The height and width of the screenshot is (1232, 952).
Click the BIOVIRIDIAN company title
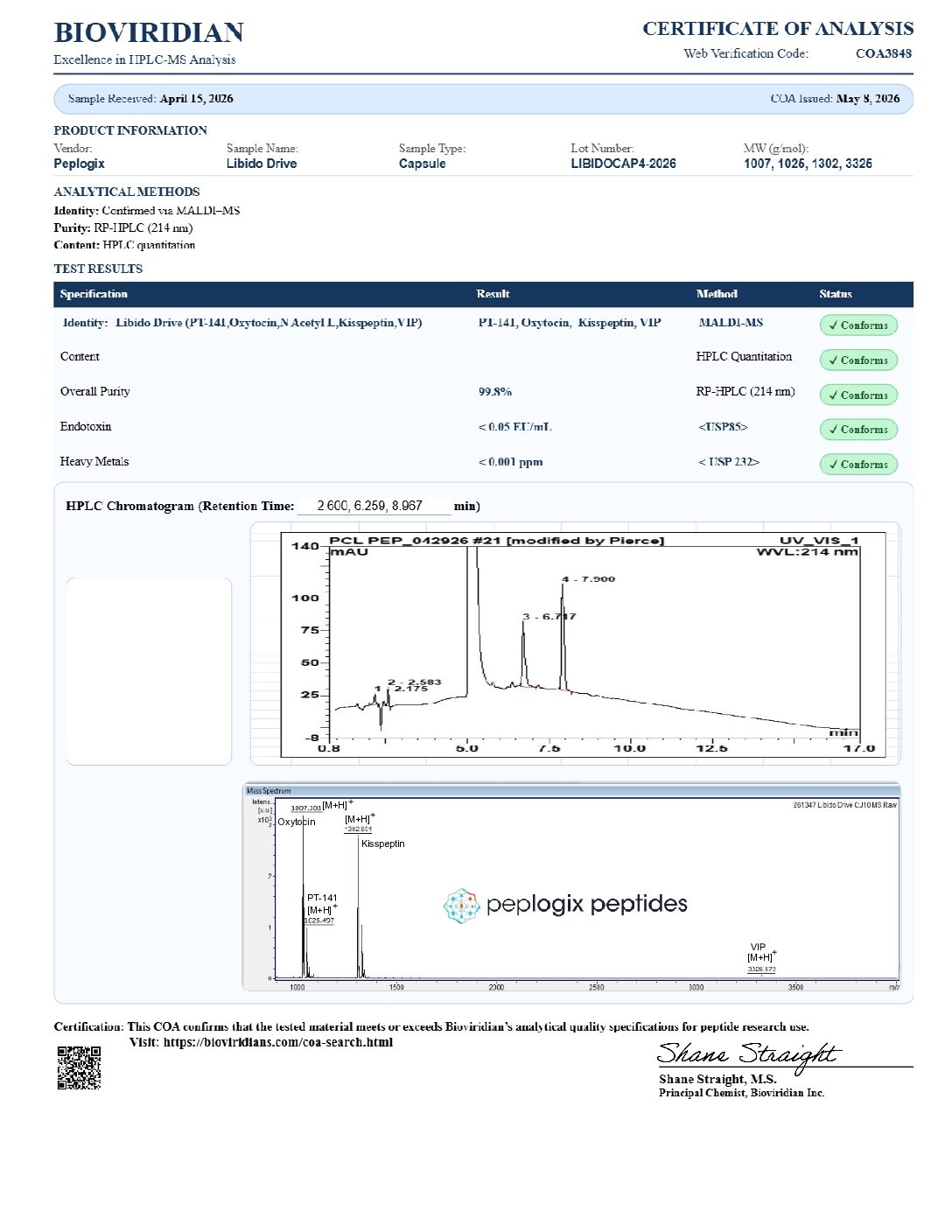pyautogui.click(x=149, y=32)
